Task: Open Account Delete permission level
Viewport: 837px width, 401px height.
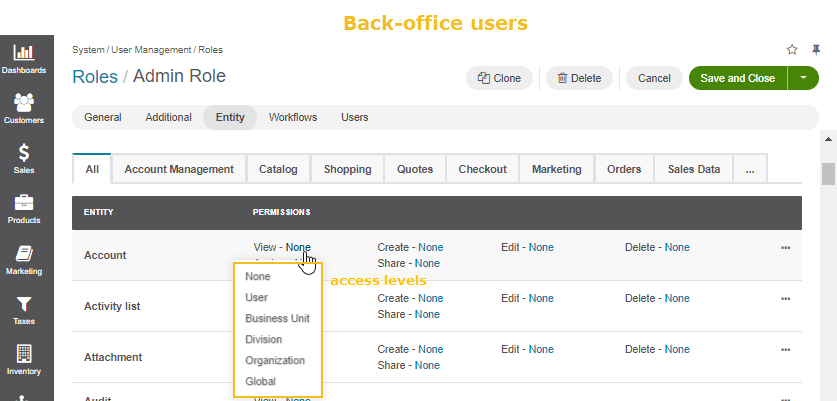Action: [x=677, y=247]
